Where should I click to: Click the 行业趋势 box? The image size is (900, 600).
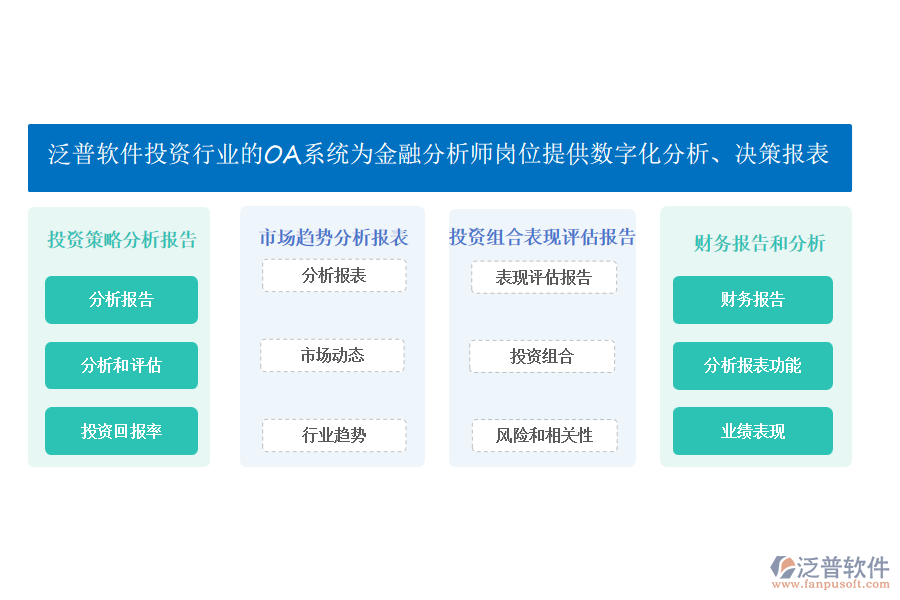point(334,435)
